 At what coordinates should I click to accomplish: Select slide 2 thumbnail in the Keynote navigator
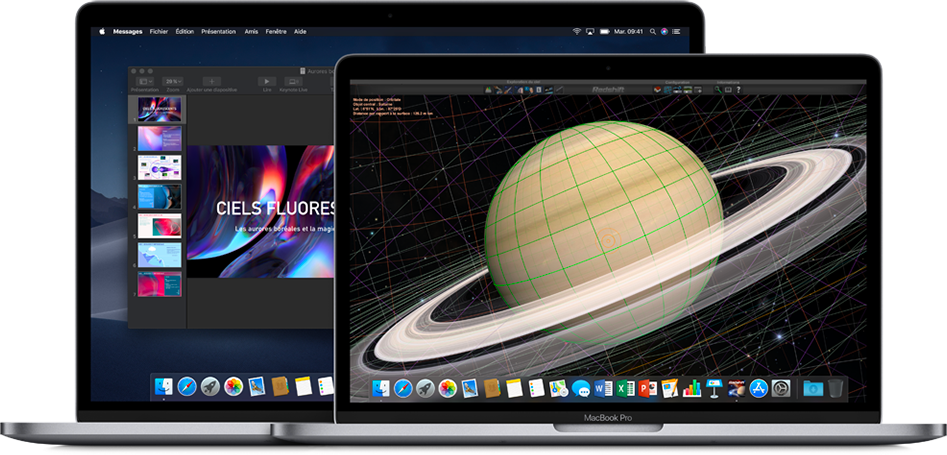pos(159,138)
